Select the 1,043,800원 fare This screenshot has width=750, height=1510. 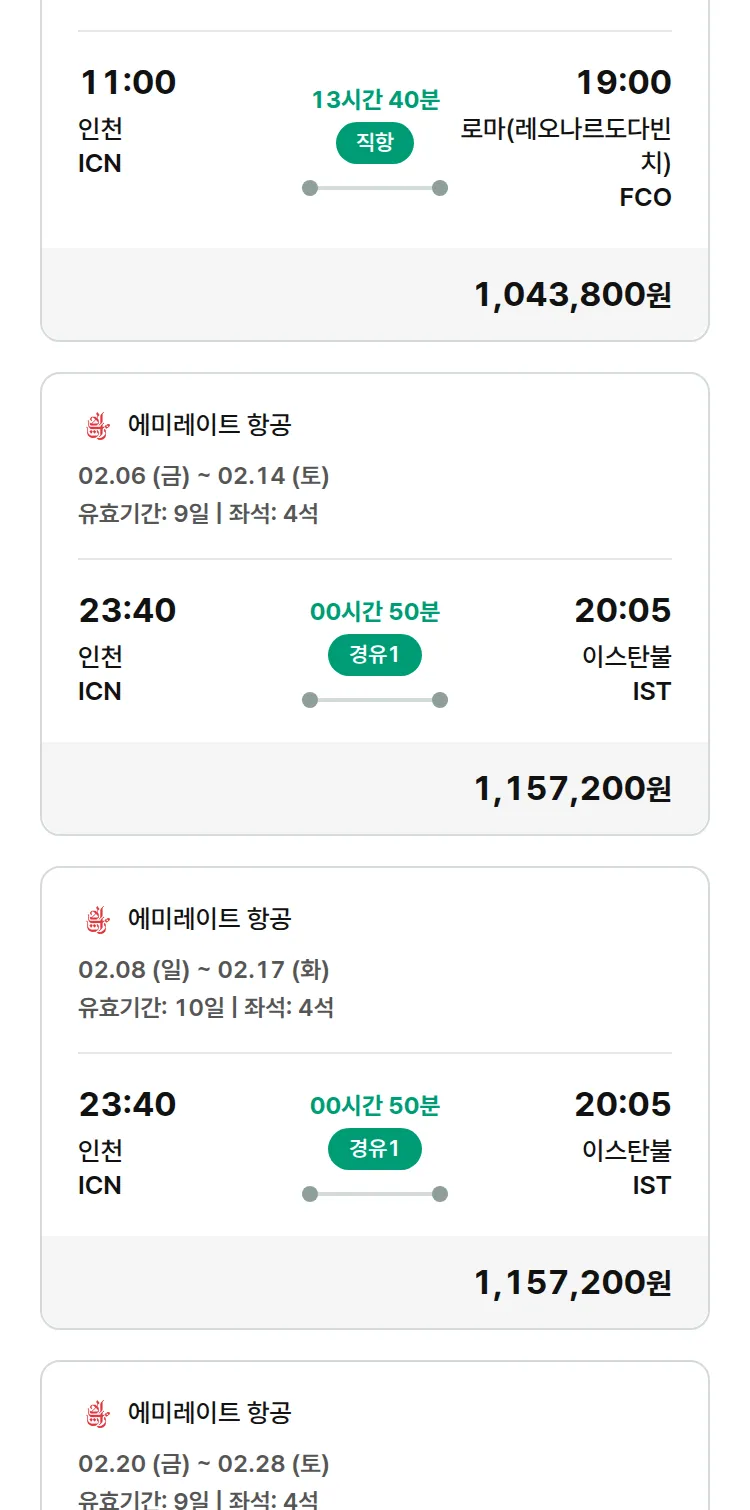[x=572, y=295]
